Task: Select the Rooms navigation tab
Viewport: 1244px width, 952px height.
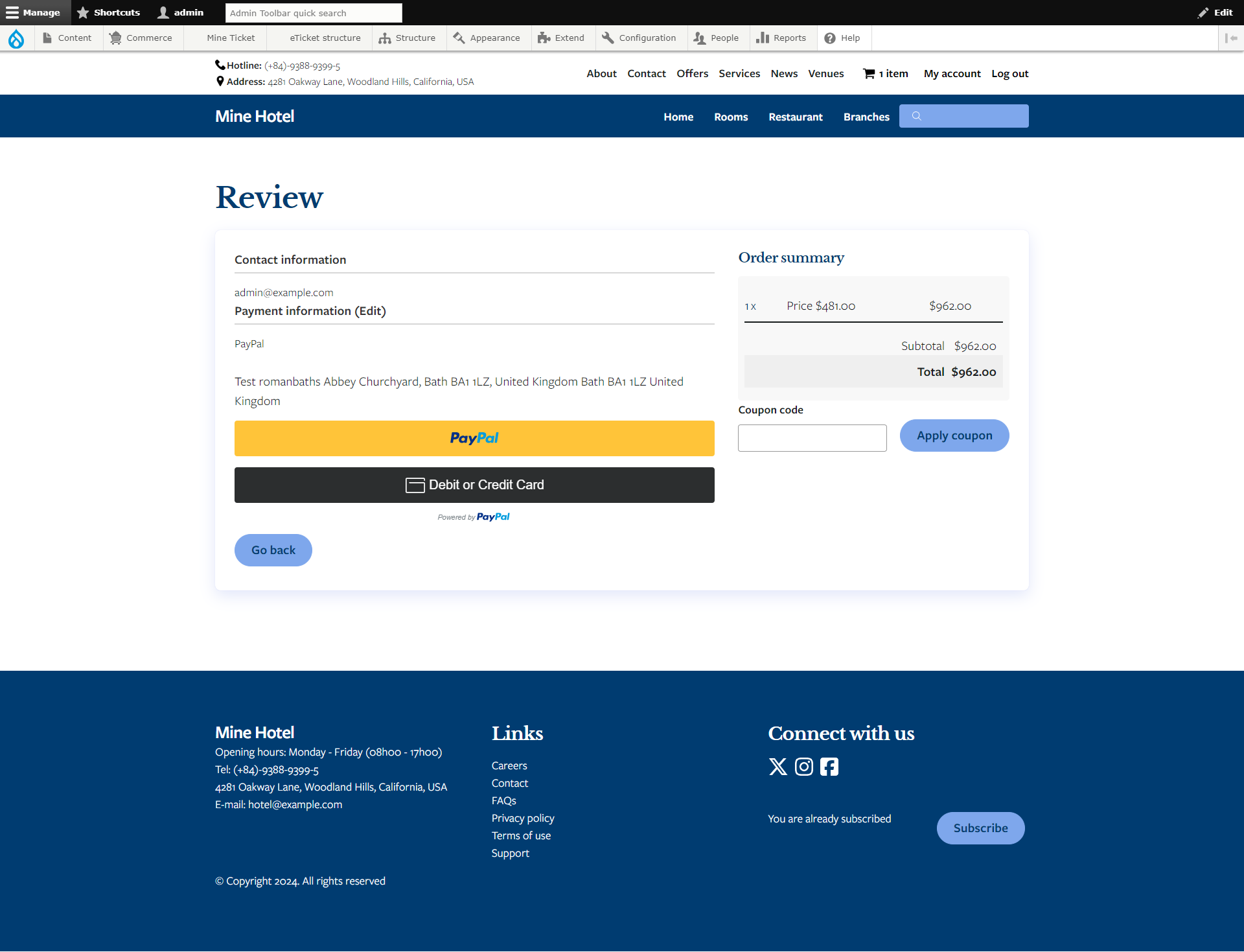Action: click(x=730, y=116)
